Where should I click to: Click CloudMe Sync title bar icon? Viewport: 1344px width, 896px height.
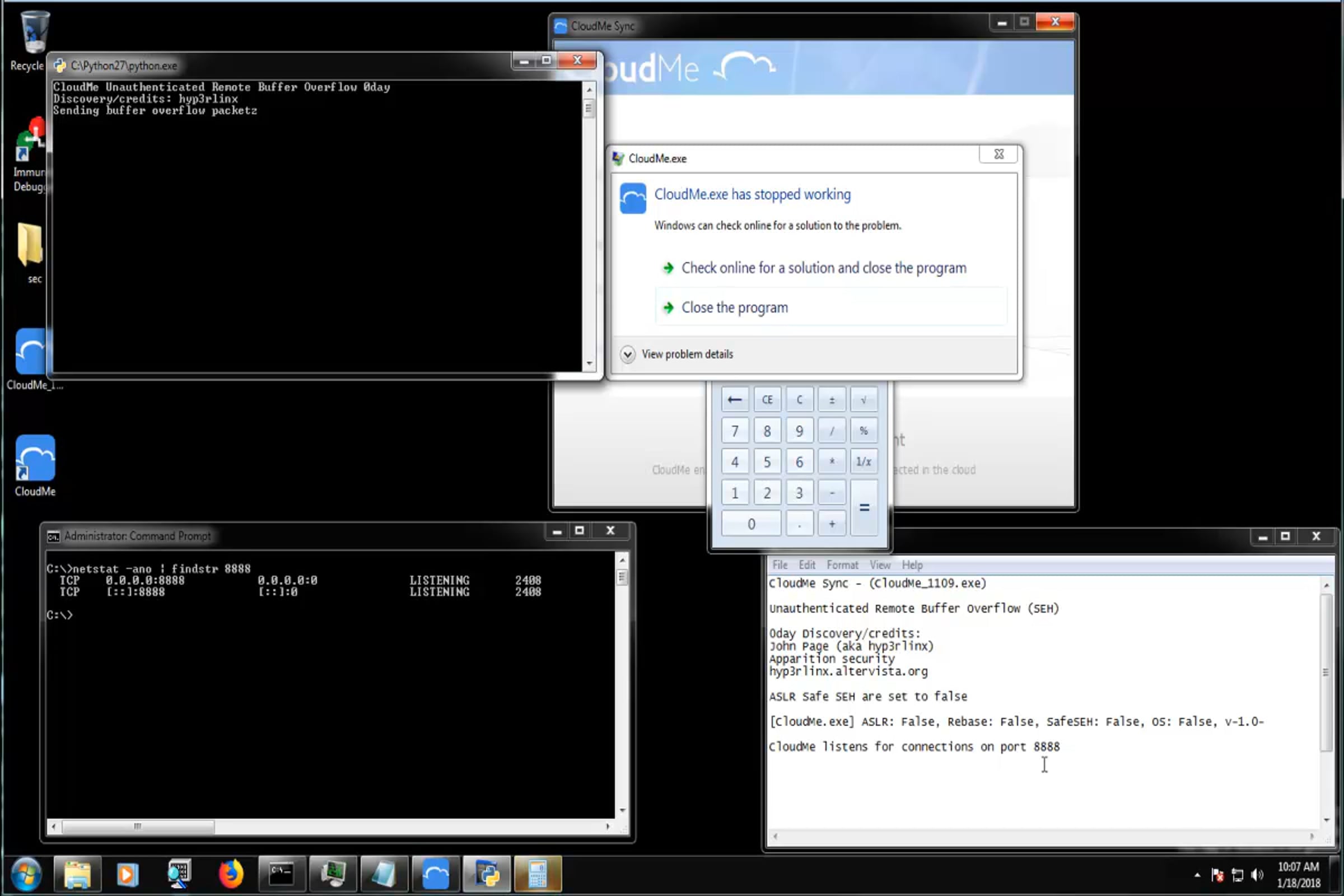pyautogui.click(x=561, y=26)
